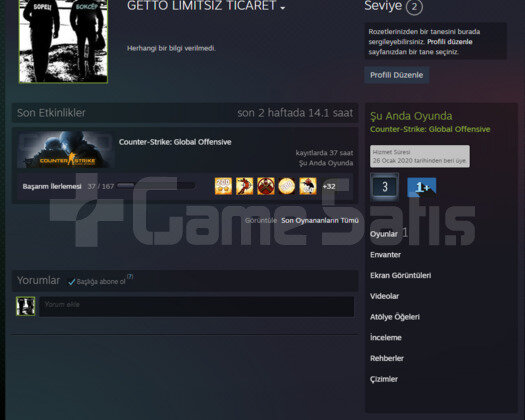This screenshot has height=420, width=525.
Task: Open the Videolar section
Action: click(384, 296)
